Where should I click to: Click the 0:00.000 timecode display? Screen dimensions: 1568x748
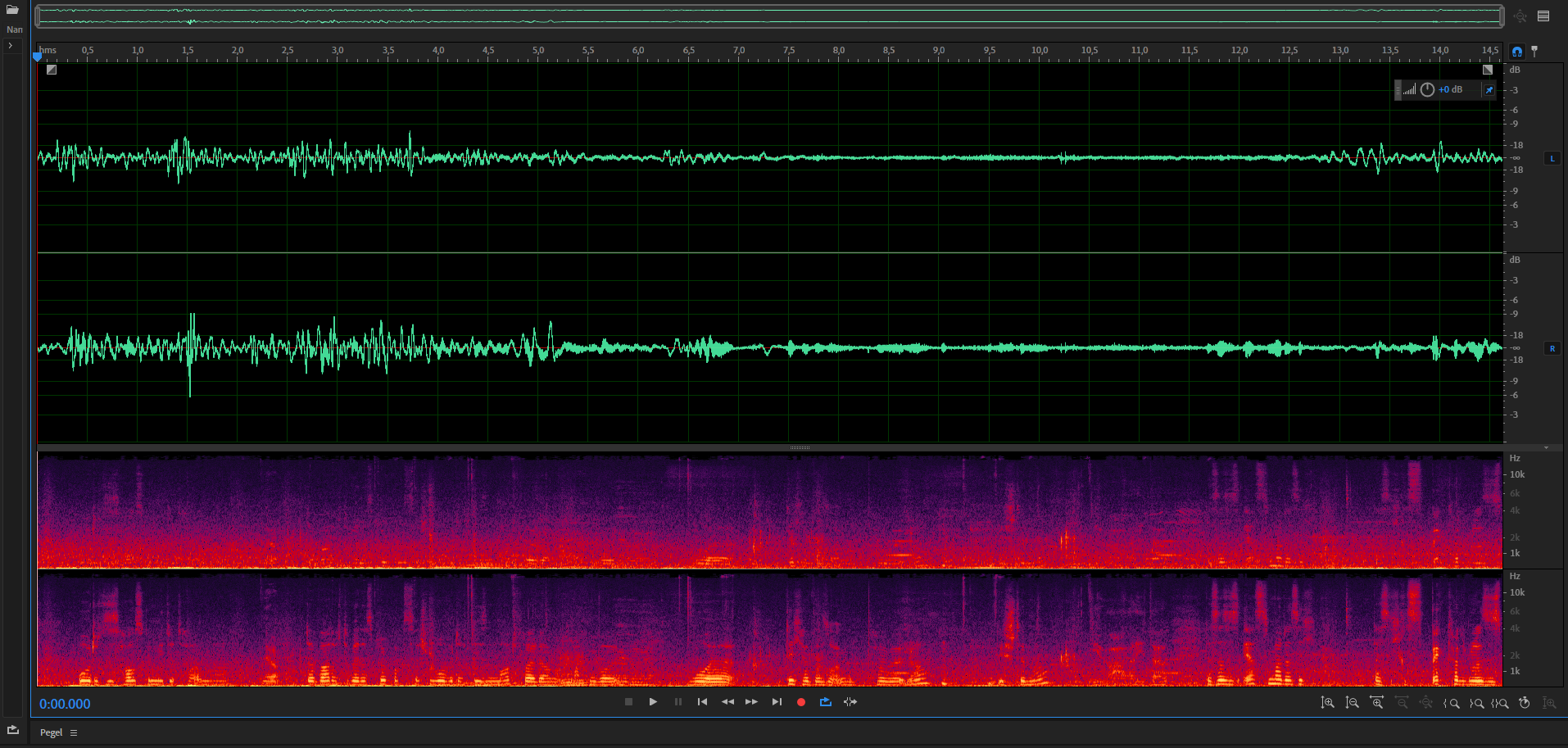[65, 704]
